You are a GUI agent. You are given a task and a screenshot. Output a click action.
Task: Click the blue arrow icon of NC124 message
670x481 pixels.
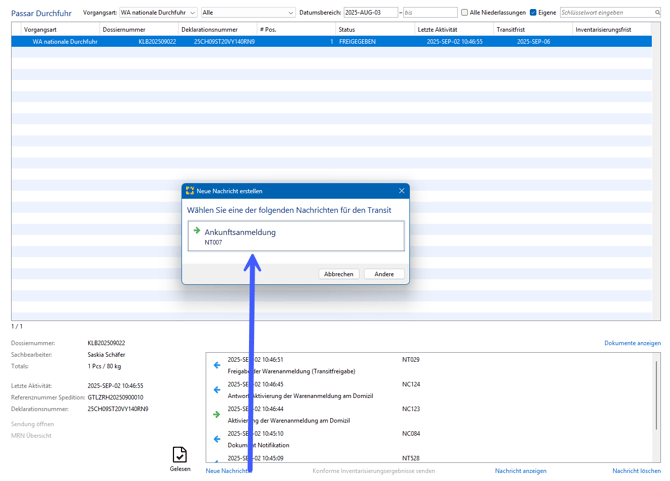tap(217, 390)
